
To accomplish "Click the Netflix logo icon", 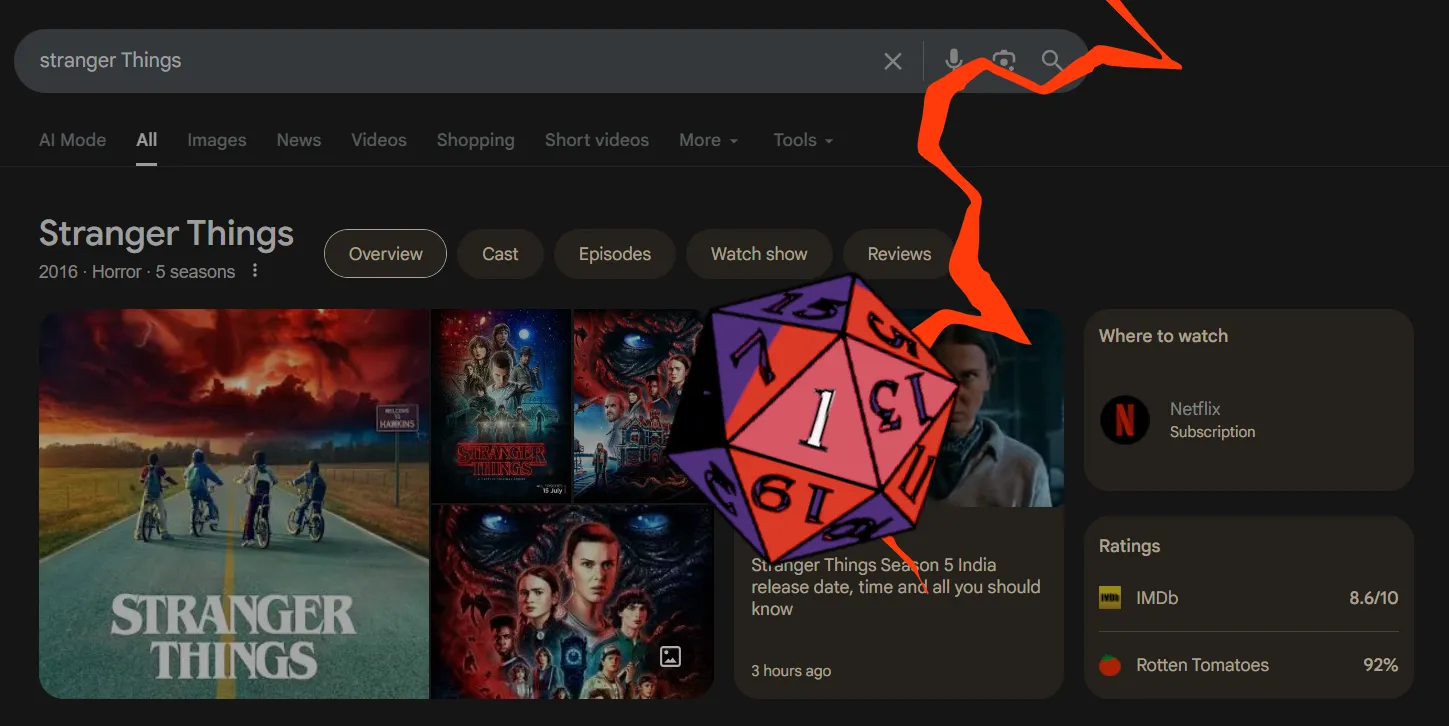I will (1125, 420).
